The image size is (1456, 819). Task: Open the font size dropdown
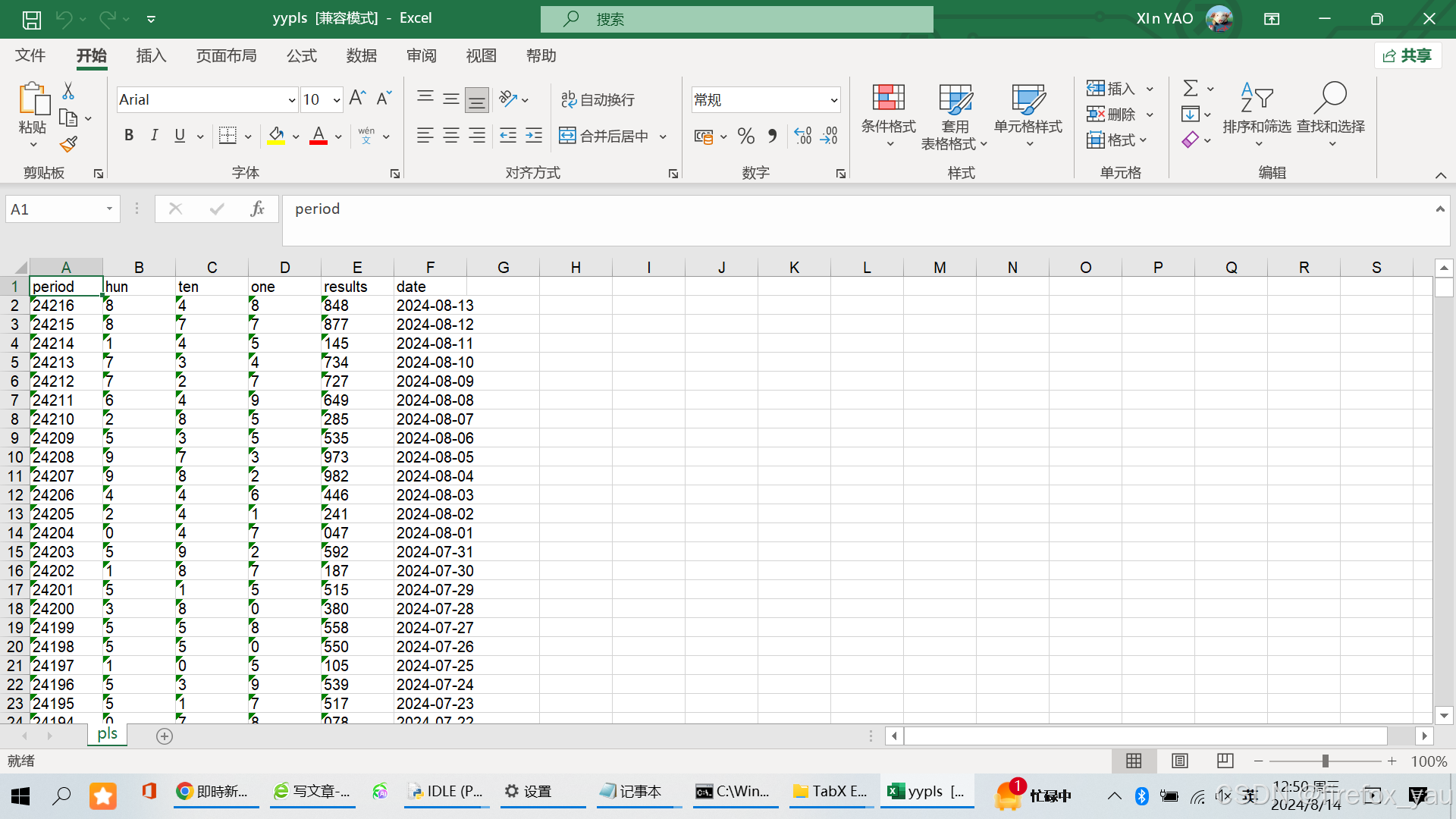(x=336, y=100)
